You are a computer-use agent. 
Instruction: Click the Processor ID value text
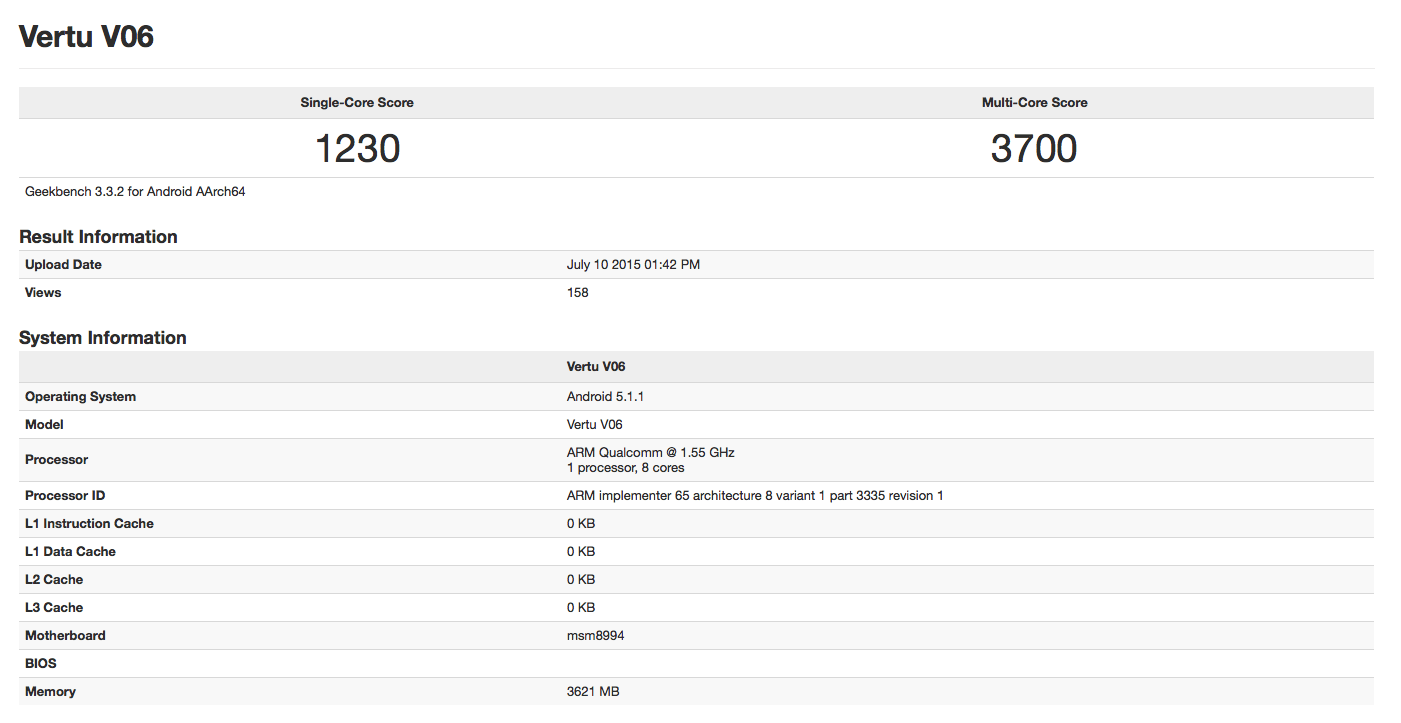pos(755,496)
